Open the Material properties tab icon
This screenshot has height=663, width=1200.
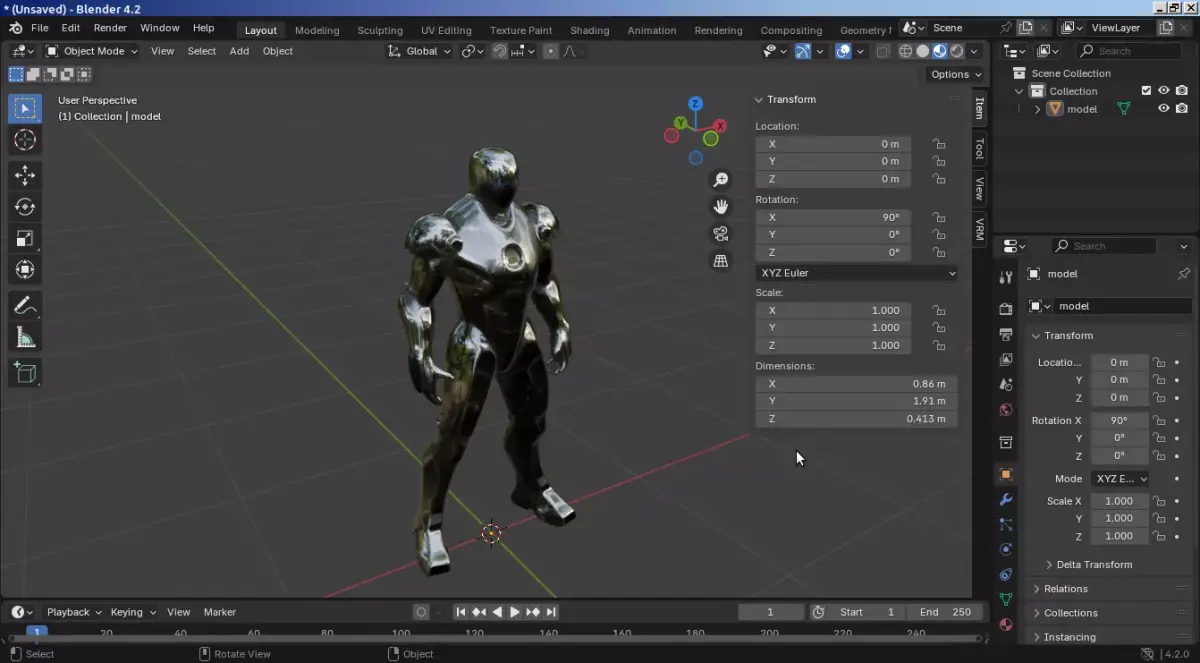(1006, 624)
